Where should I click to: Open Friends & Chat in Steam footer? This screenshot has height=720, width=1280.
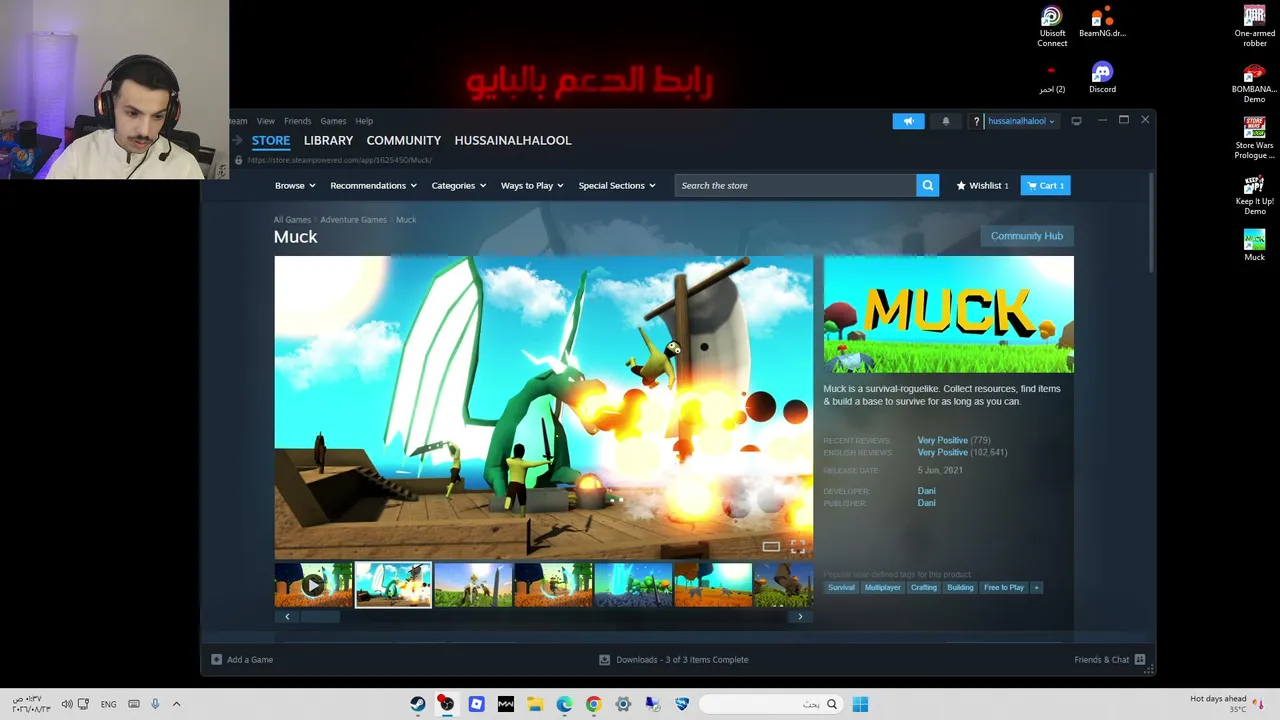pyautogui.click(x=1109, y=660)
